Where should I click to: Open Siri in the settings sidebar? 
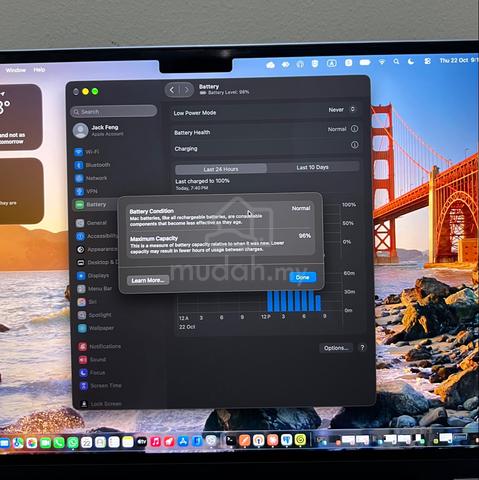(x=87, y=302)
